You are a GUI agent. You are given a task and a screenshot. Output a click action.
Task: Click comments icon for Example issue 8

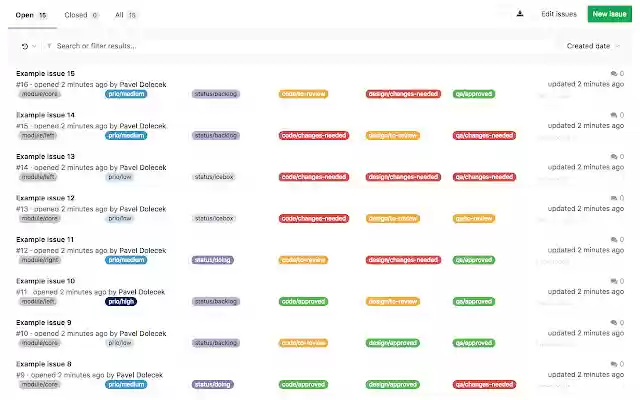(613, 364)
